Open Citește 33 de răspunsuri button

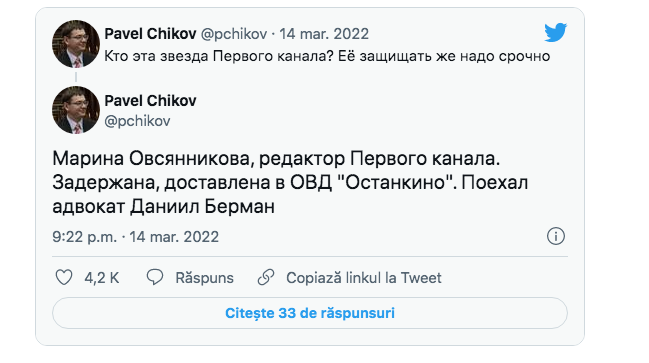[x=310, y=313]
